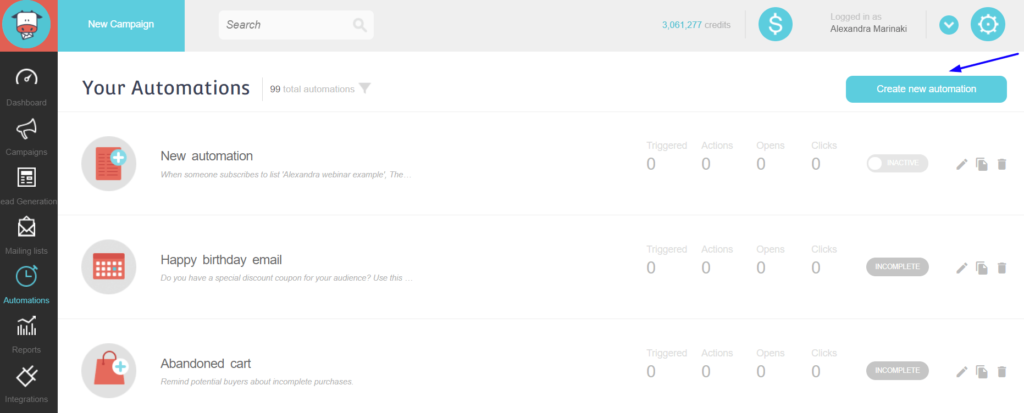Click the Moosend cow logo
Image resolution: width=1024 pixels, height=413 pixels.
coord(27,25)
